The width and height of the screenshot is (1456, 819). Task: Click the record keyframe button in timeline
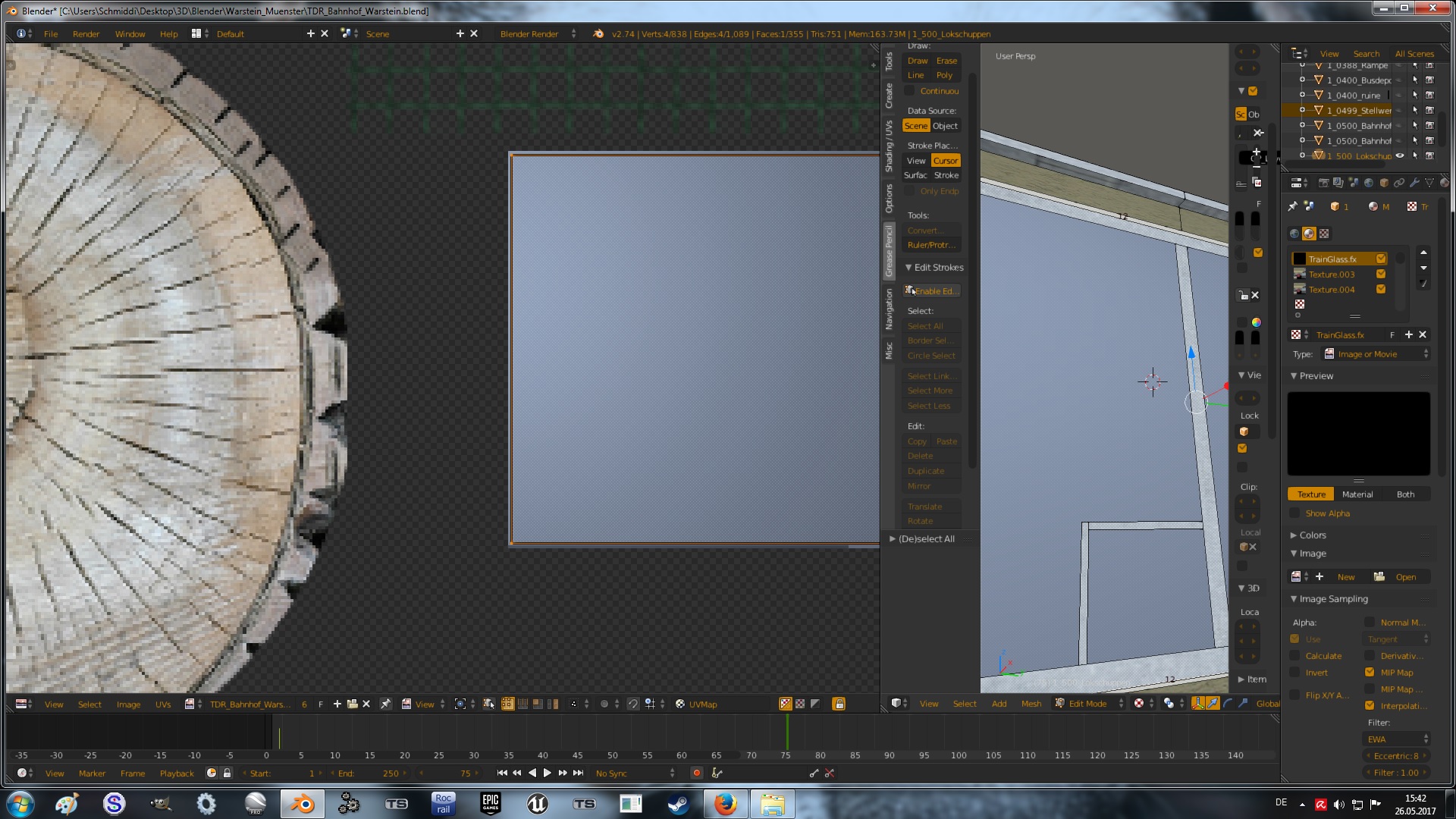pos(696,773)
